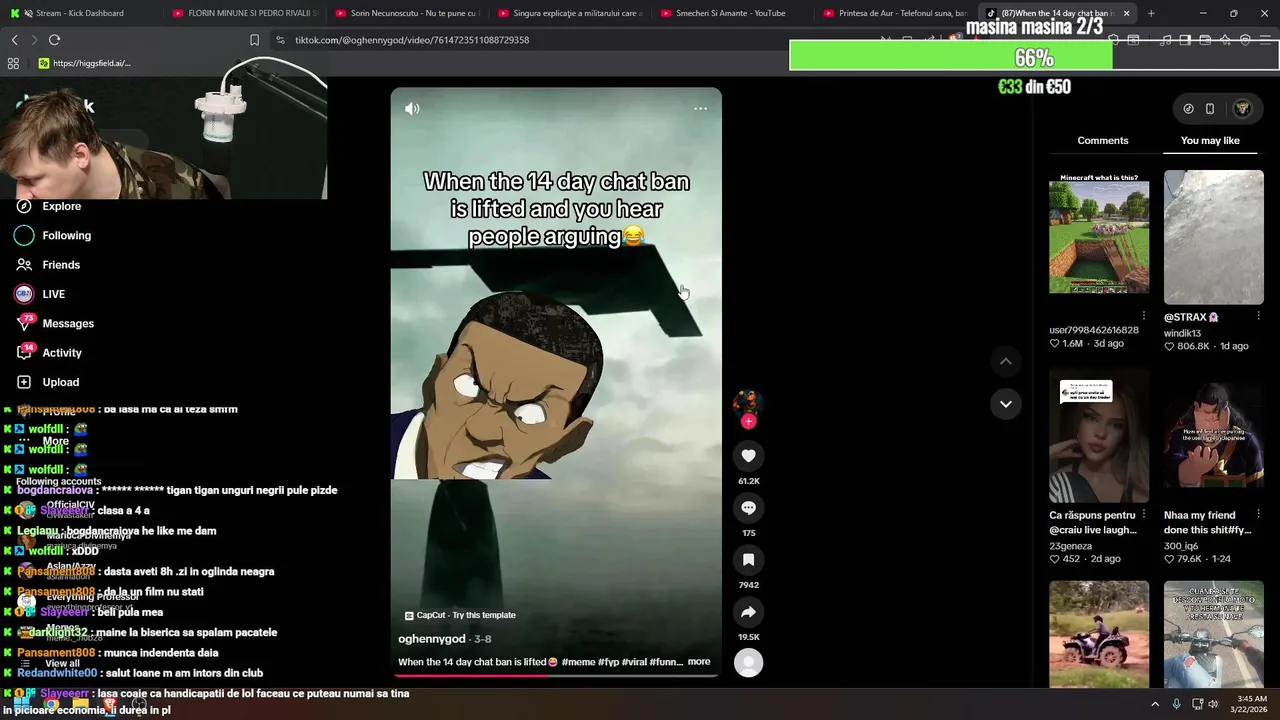
Task: Open the Kick Dashboard browser tab
Action: pyautogui.click(x=80, y=13)
